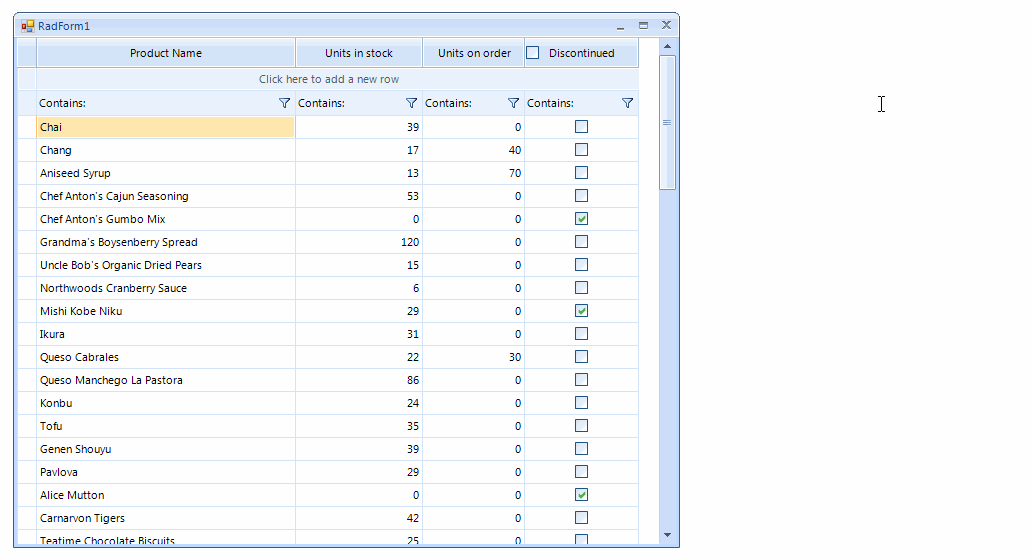Sort by the Product Name column header

click(x=166, y=53)
